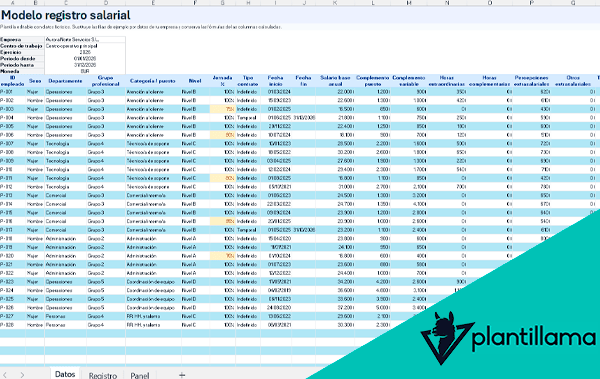
Task: Select the 'Ejercicio' label cell
Action: coord(22,52)
